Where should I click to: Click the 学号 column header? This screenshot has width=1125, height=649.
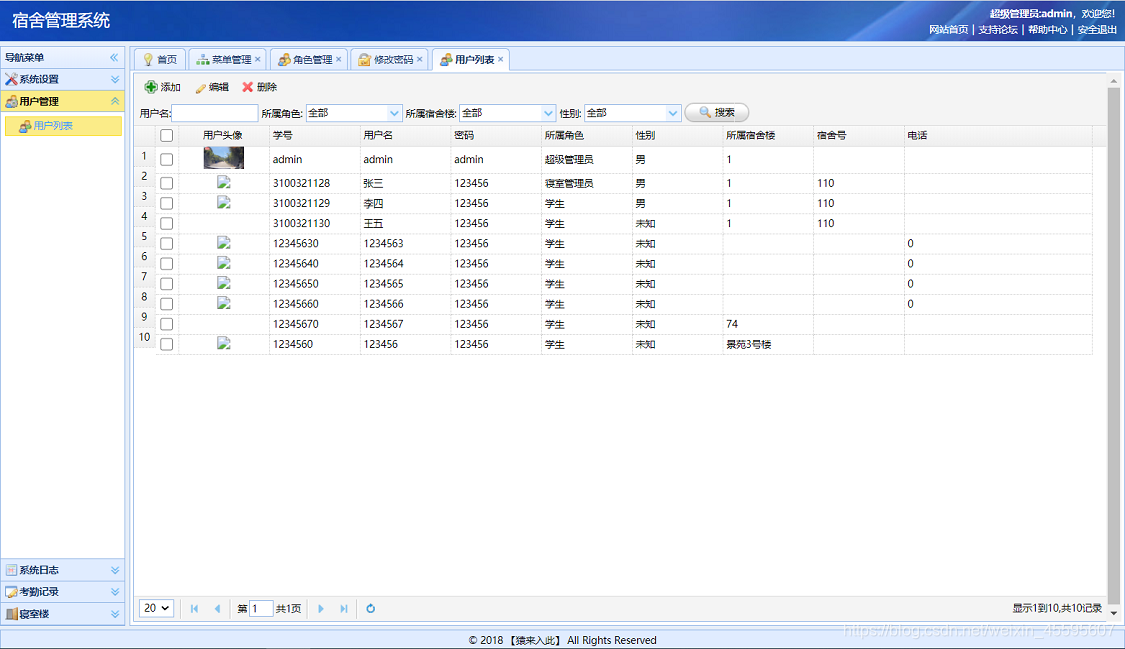coord(314,135)
